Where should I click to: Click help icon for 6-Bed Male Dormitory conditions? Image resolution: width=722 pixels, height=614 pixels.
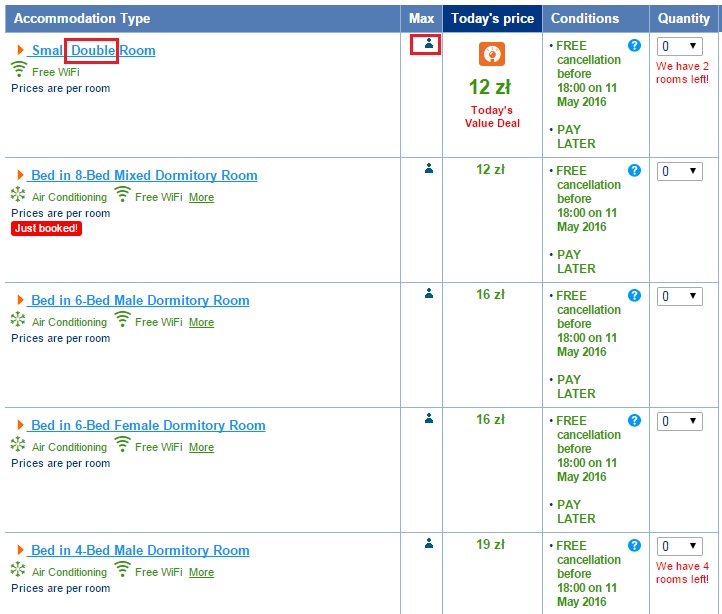[x=634, y=295]
